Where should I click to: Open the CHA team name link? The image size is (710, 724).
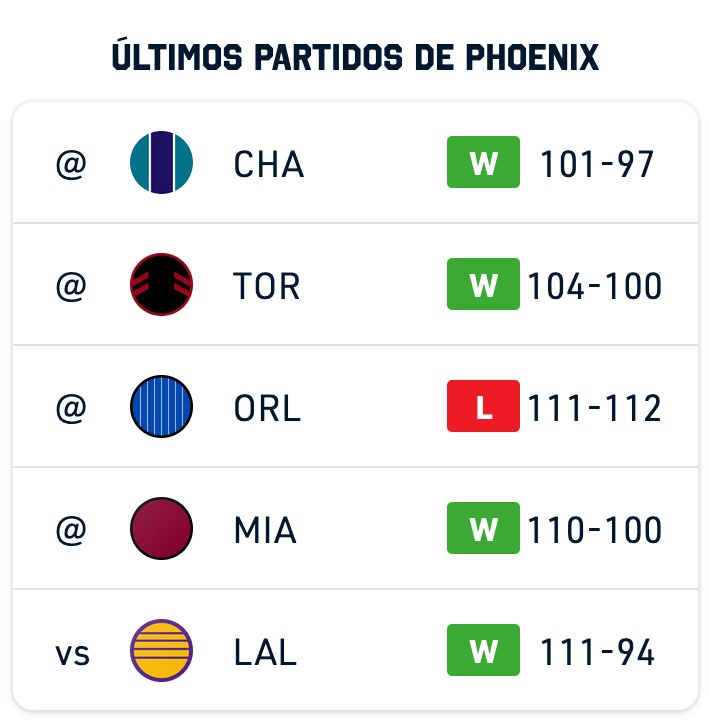pyautogui.click(x=269, y=164)
